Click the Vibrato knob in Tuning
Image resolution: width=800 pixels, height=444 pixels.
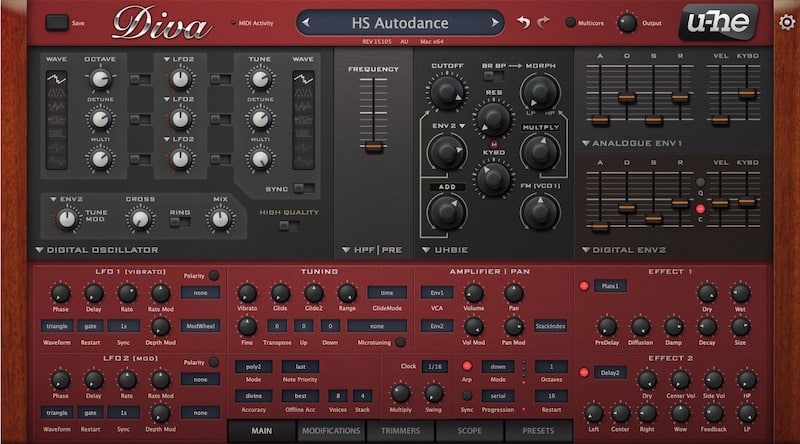pos(247,293)
